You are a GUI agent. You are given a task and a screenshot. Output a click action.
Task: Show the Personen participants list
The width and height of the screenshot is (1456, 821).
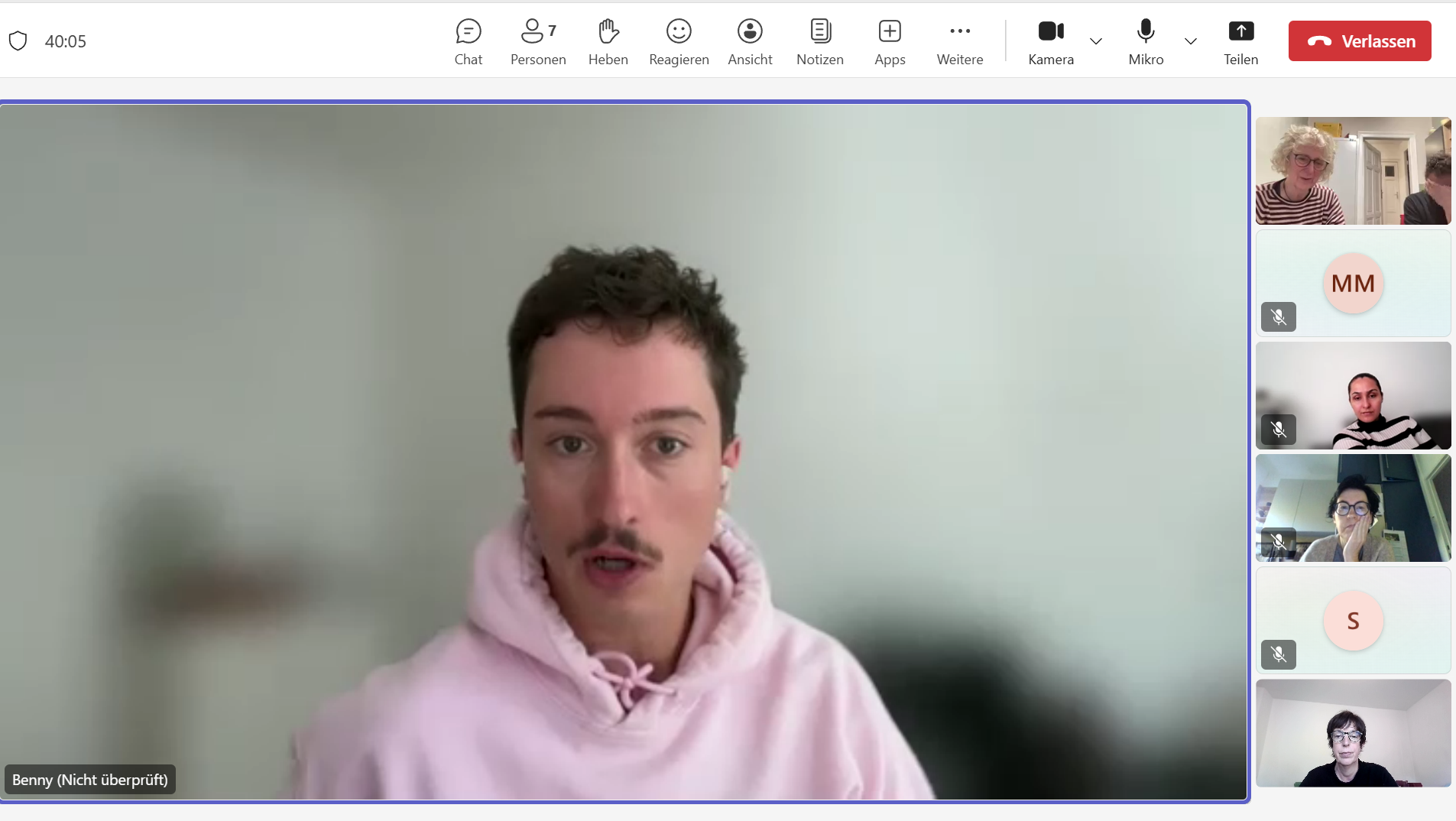[538, 41]
